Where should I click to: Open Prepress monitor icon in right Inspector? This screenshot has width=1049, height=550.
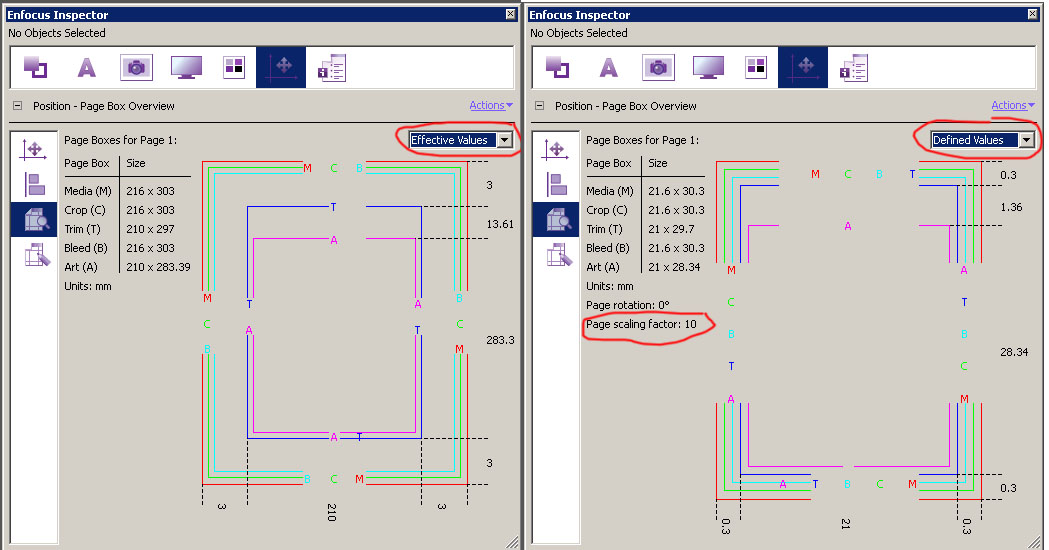[x=708, y=68]
